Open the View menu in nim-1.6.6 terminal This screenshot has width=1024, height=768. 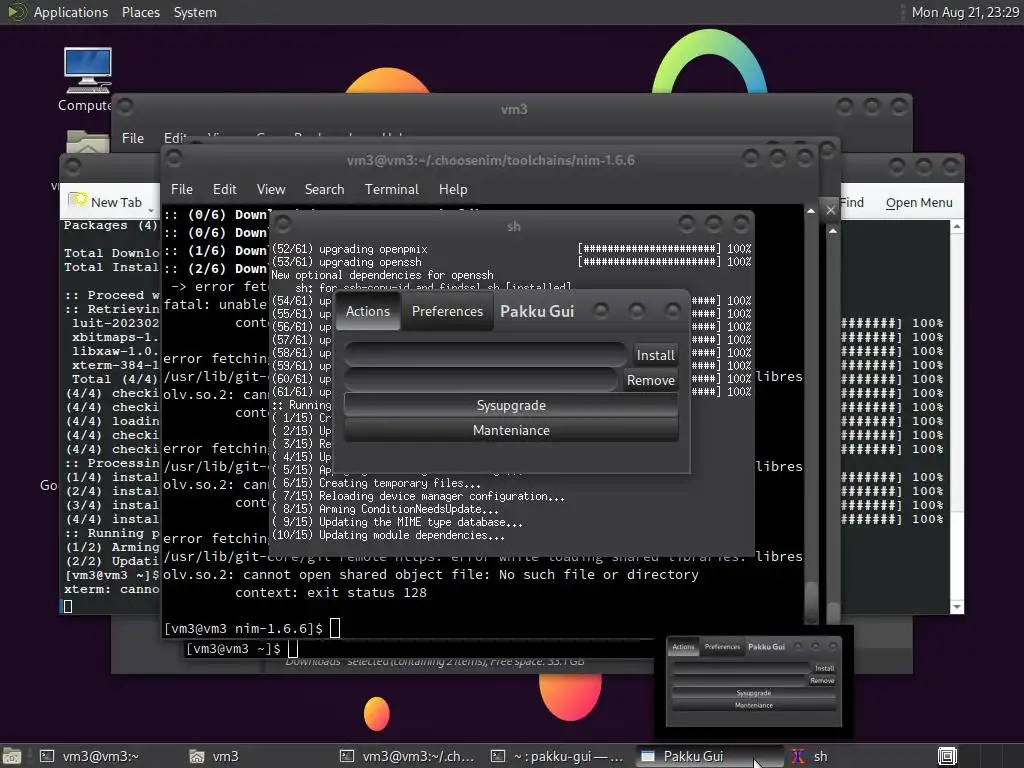(270, 189)
